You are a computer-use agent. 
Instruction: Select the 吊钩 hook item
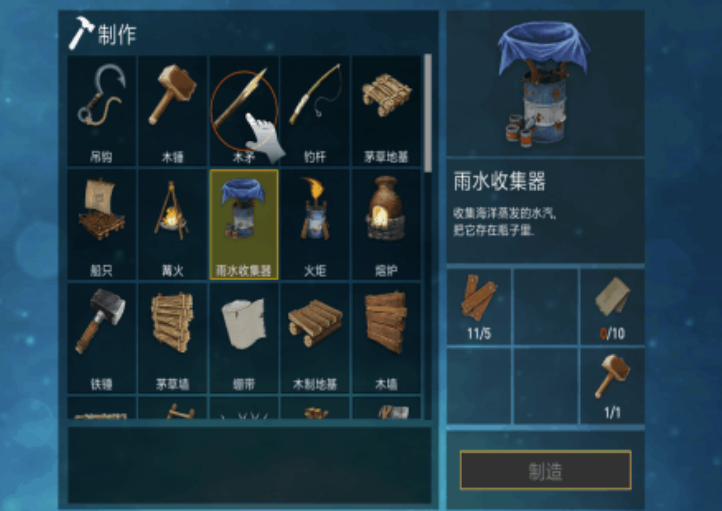(x=102, y=111)
